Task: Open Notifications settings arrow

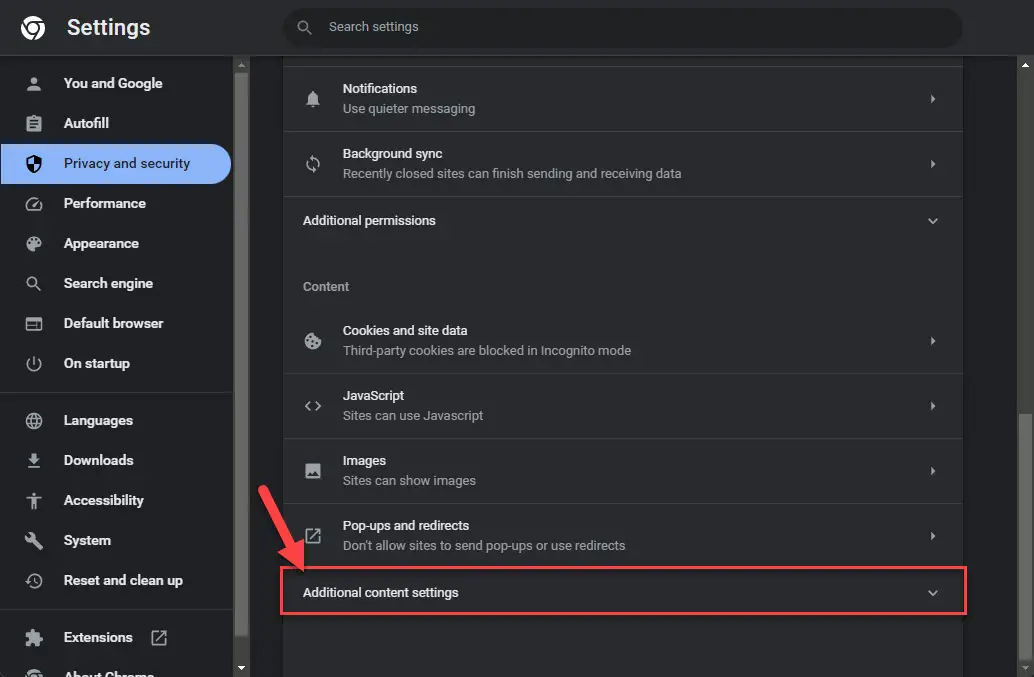Action: (933, 99)
